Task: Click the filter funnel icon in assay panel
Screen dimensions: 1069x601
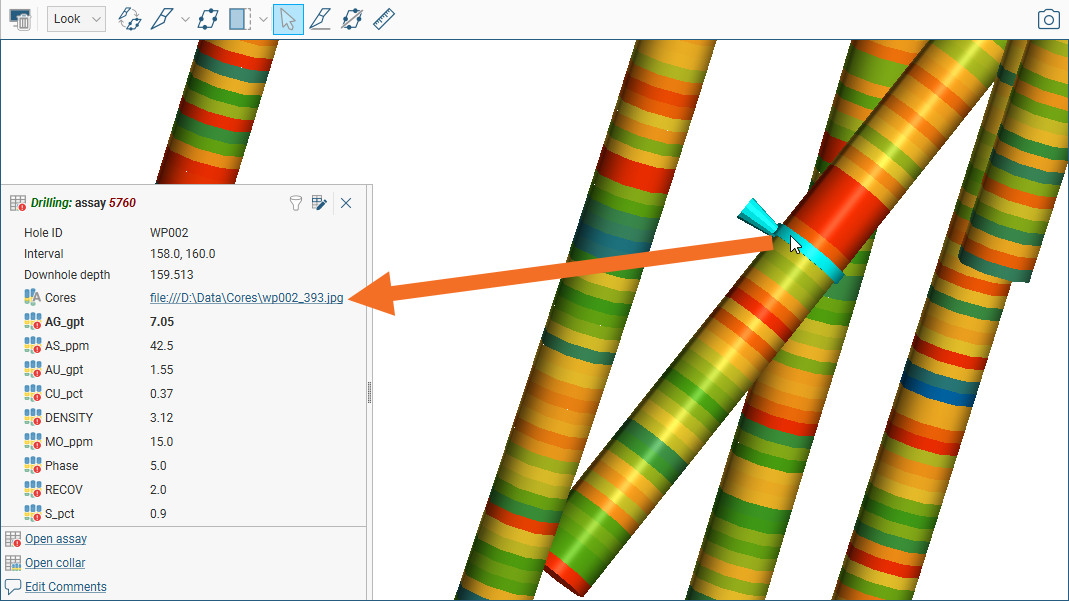Action: pos(296,203)
